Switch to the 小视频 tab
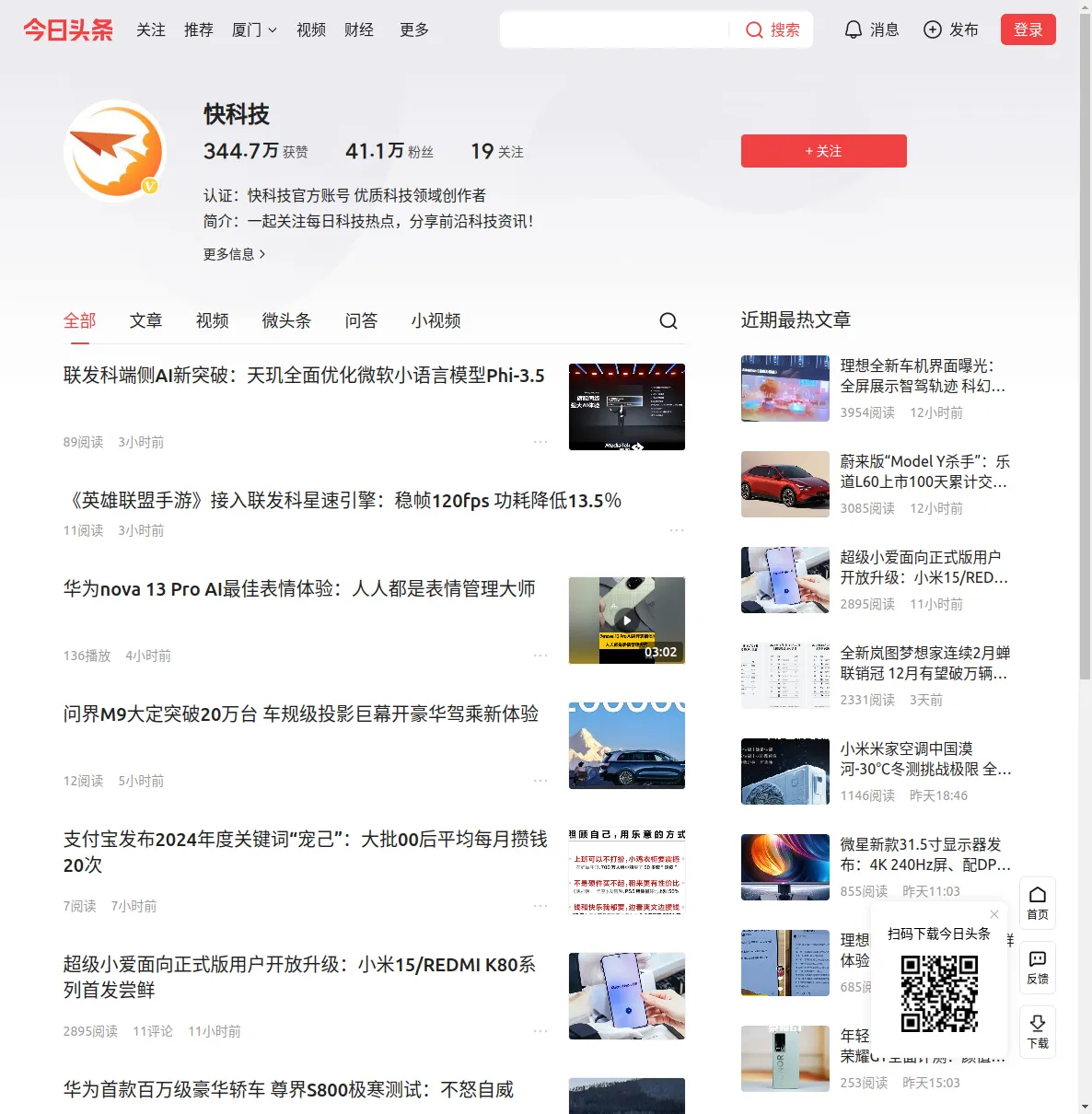 click(x=436, y=320)
